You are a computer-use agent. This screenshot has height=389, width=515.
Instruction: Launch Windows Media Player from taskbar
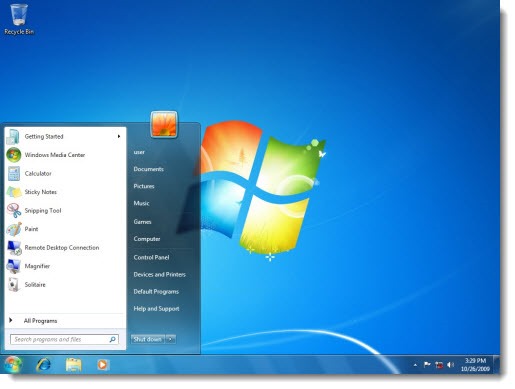coord(103,364)
